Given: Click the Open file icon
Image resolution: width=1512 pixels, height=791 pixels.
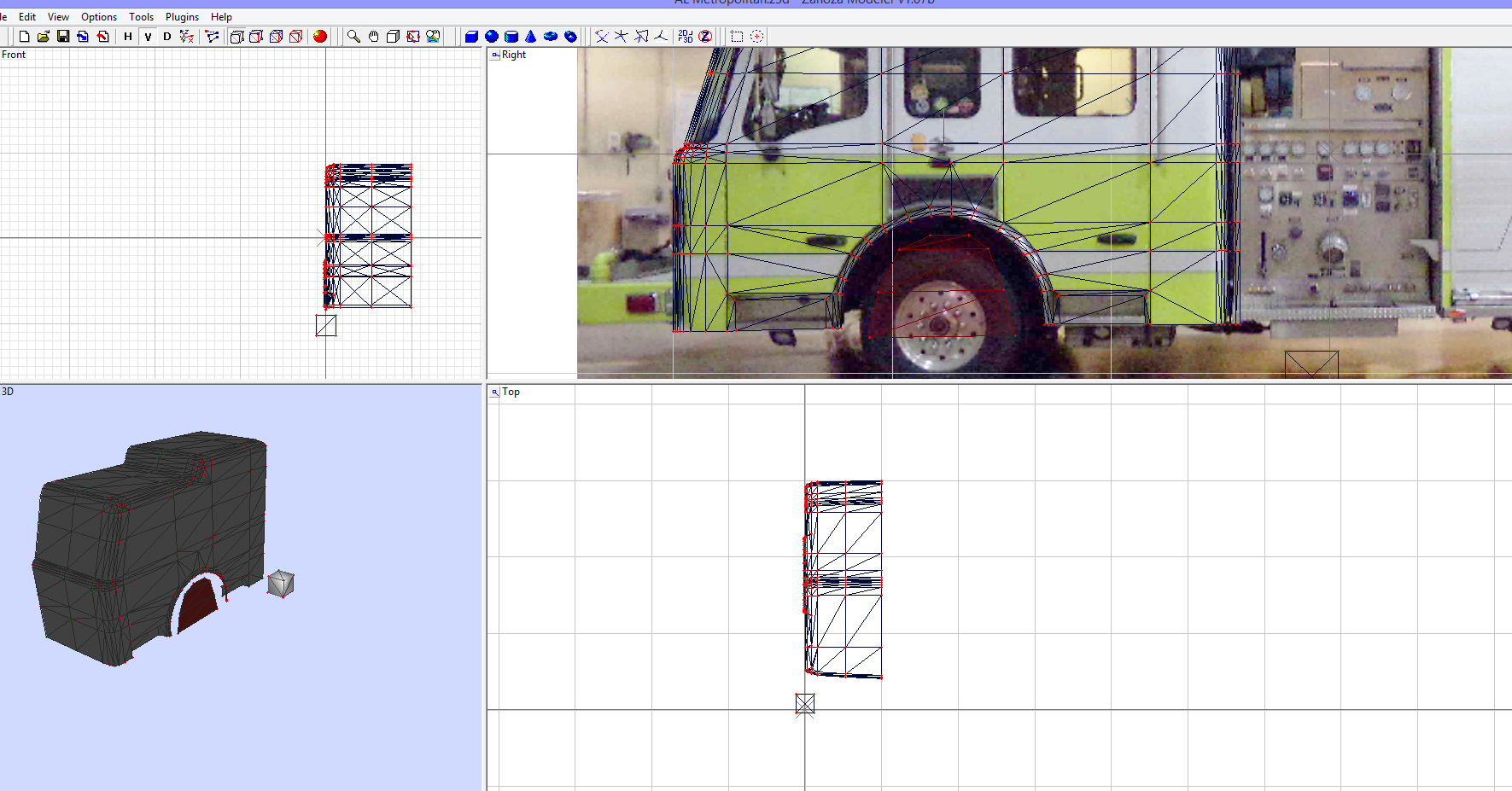Looking at the screenshot, I should click(42, 37).
